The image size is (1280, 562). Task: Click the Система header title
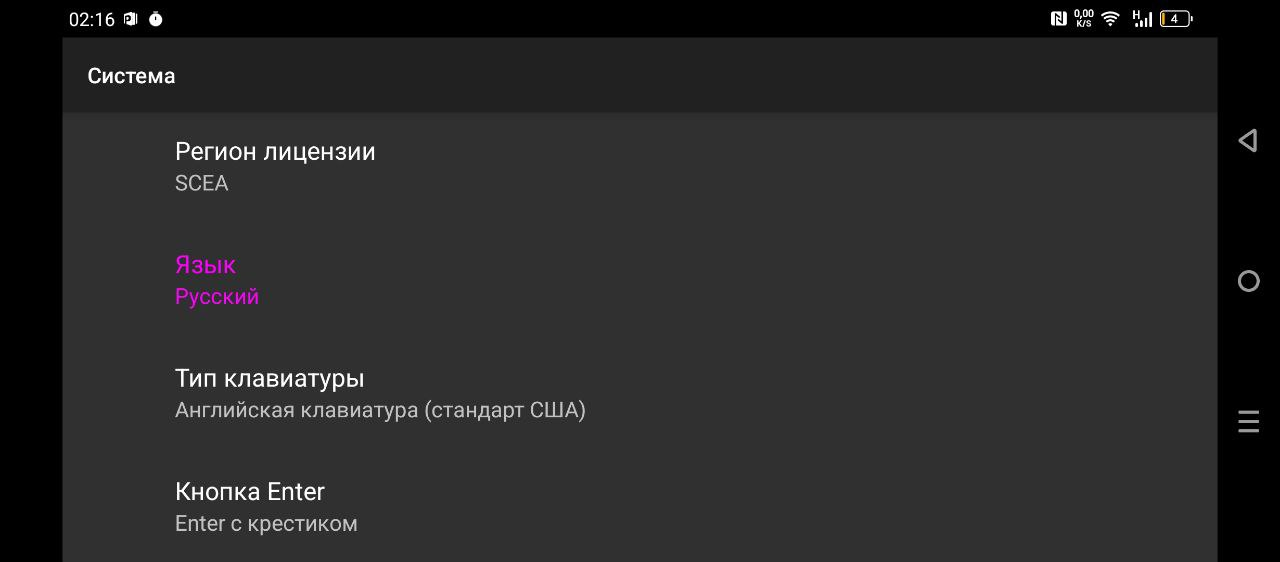(x=131, y=76)
